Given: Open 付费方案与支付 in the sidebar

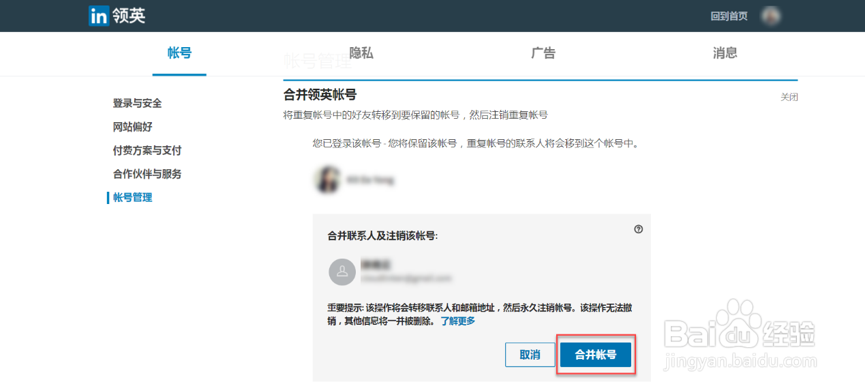Looking at the screenshot, I should pos(147,151).
